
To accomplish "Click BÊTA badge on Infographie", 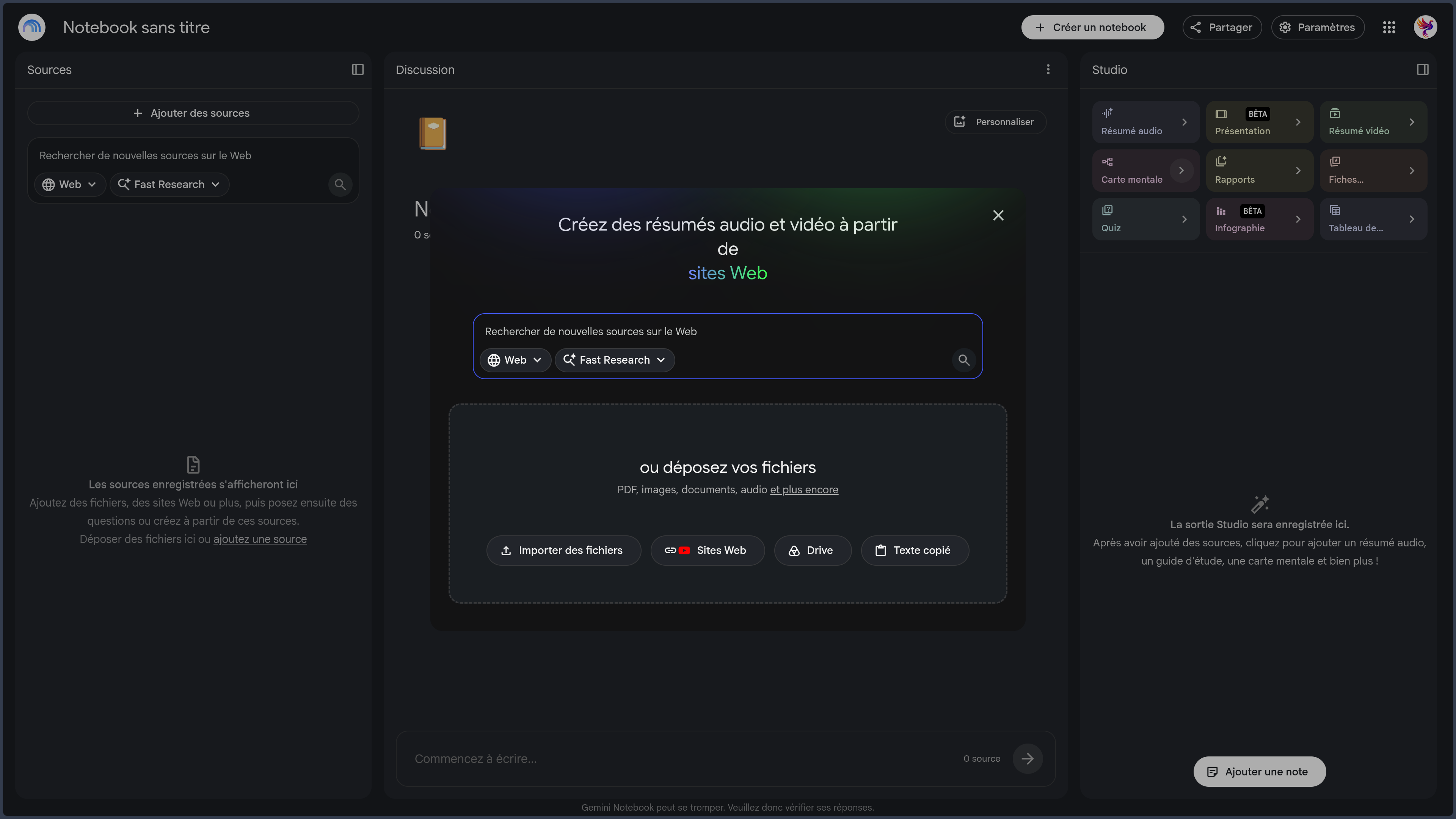I will click(x=1252, y=212).
